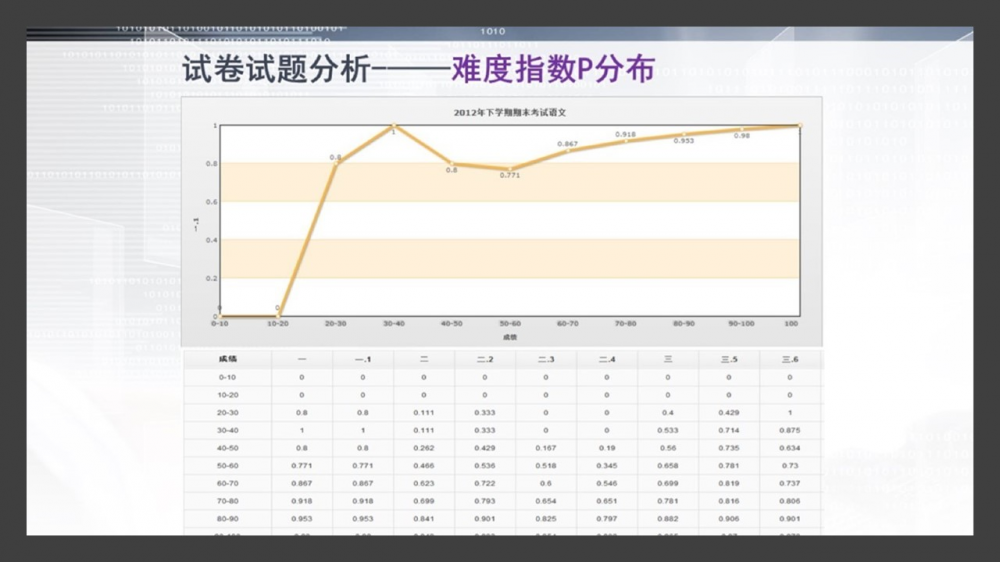Viewport: 1000px width, 562px height.
Task: Click the 80-90 row label in table
Action: (x=227, y=518)
